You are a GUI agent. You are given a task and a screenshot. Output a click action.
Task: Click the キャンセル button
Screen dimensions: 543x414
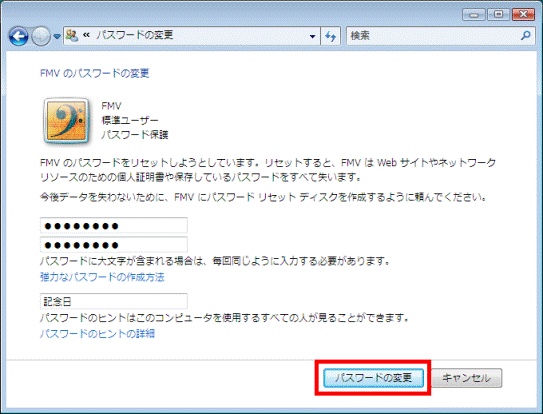pos(467,378)
